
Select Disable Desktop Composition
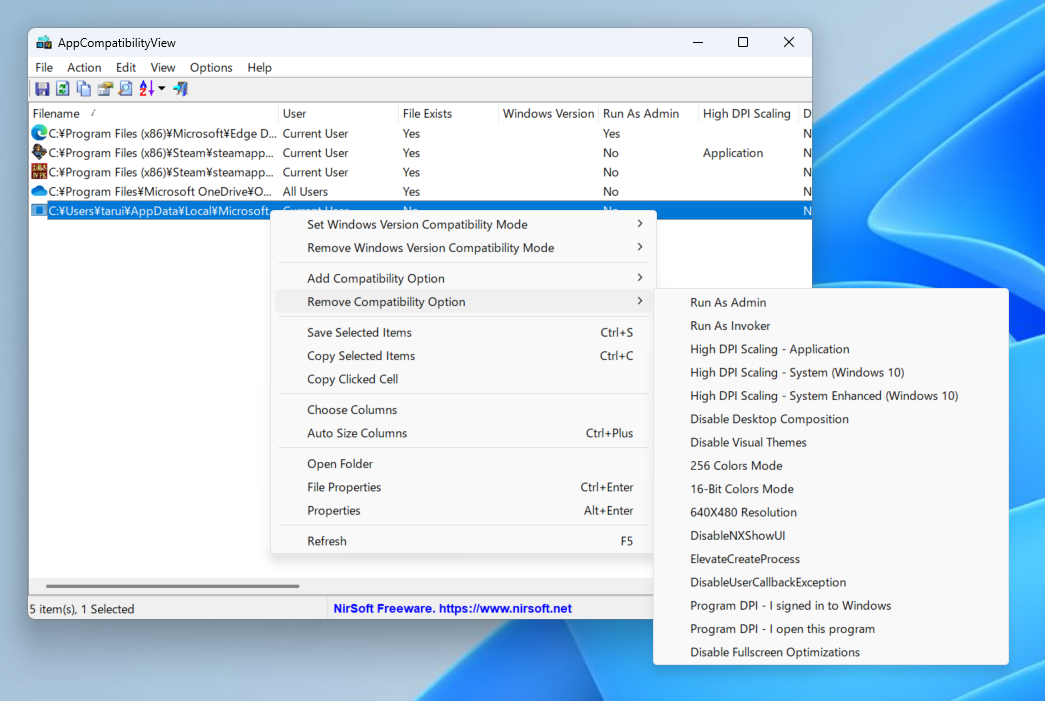tap(830, 419)
